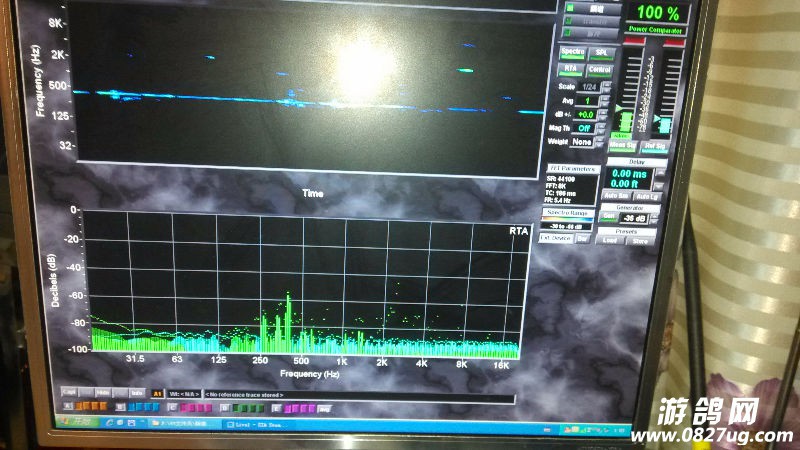Enable the Spectro display mode
The height and width of the screenshot is (450, 800).
tap(572, 52)
